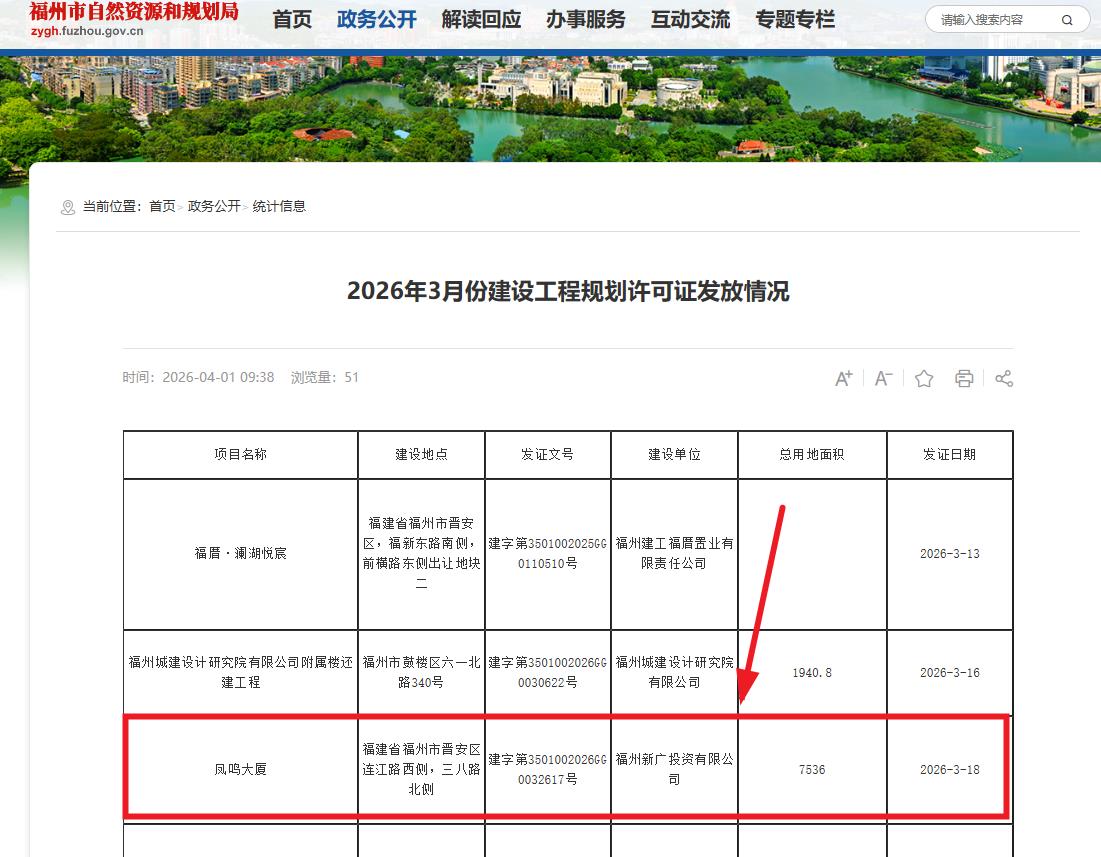The image size is (1101, 857).
Task: Select 互动交流 in the navigation bar
Action: (x=690, y=20)
